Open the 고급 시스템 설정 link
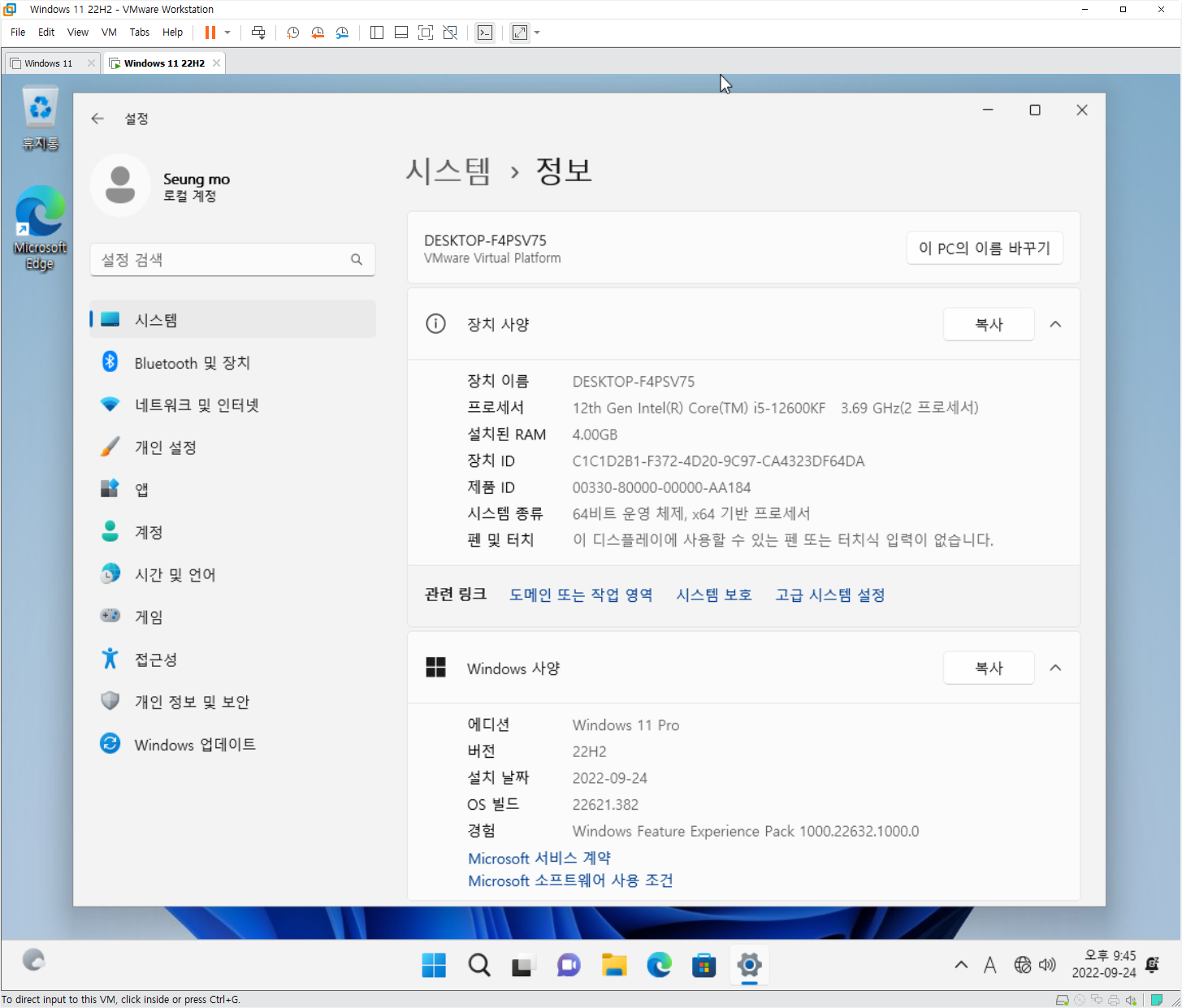 tap(829, 595)
